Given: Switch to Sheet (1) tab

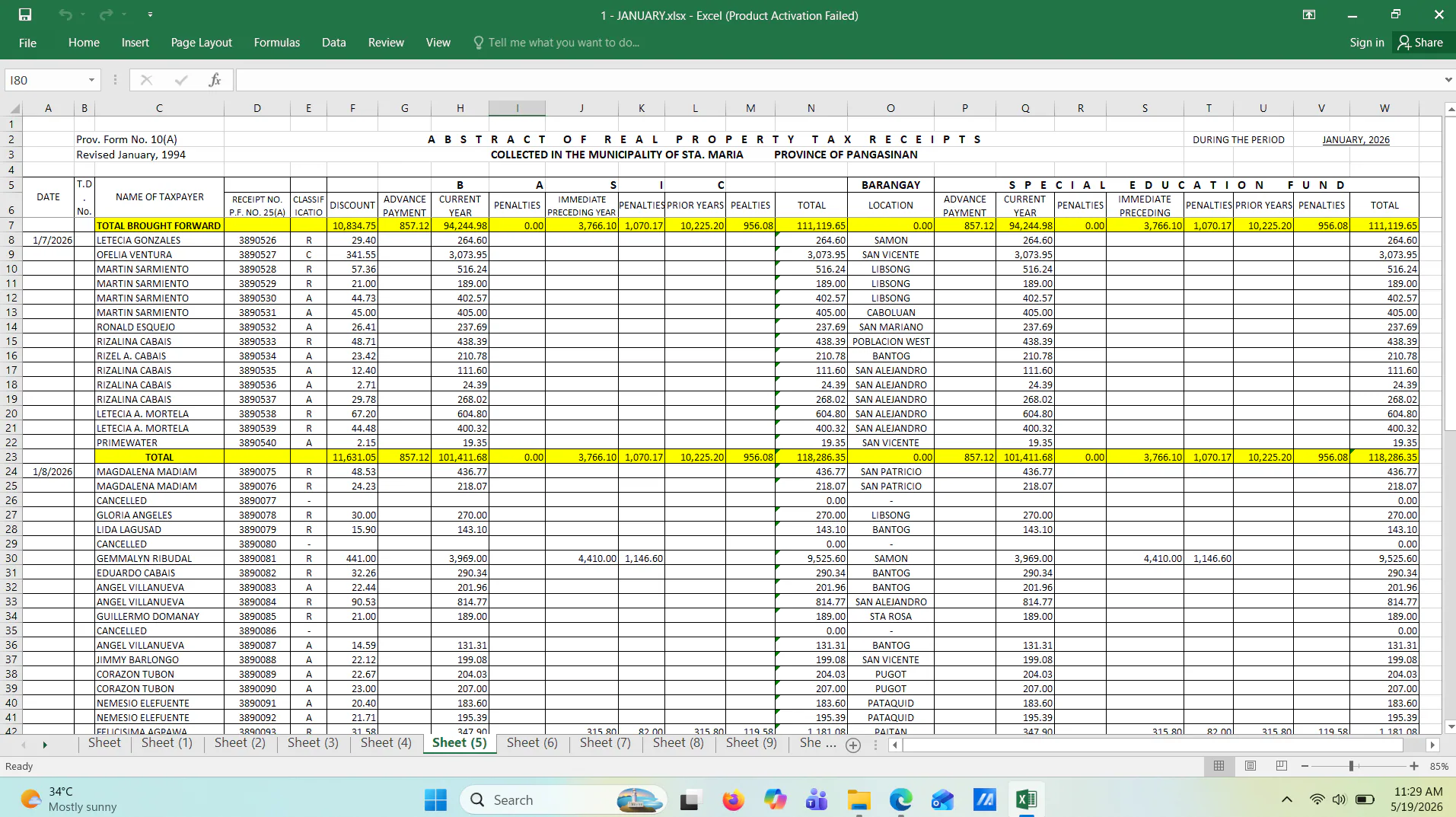Looking at the screenshot, I should (x=167, y=743).
